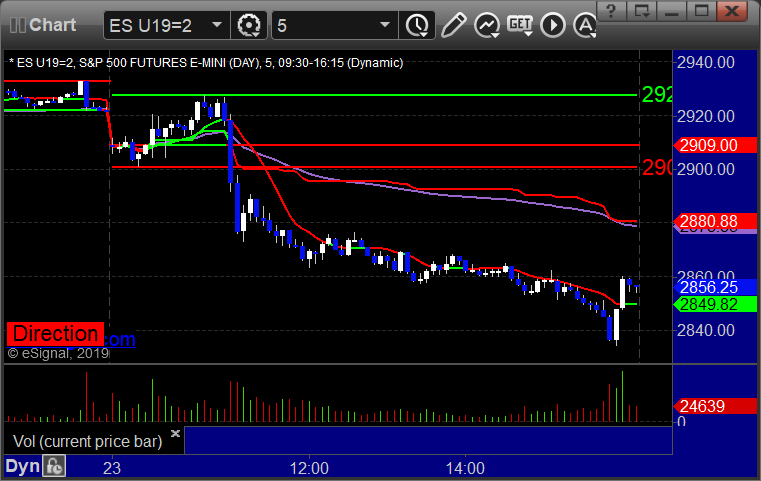Image resolution: width=761 pixels, height=481 pixels.
Task: Start bar replay play button
Action: 553,25
